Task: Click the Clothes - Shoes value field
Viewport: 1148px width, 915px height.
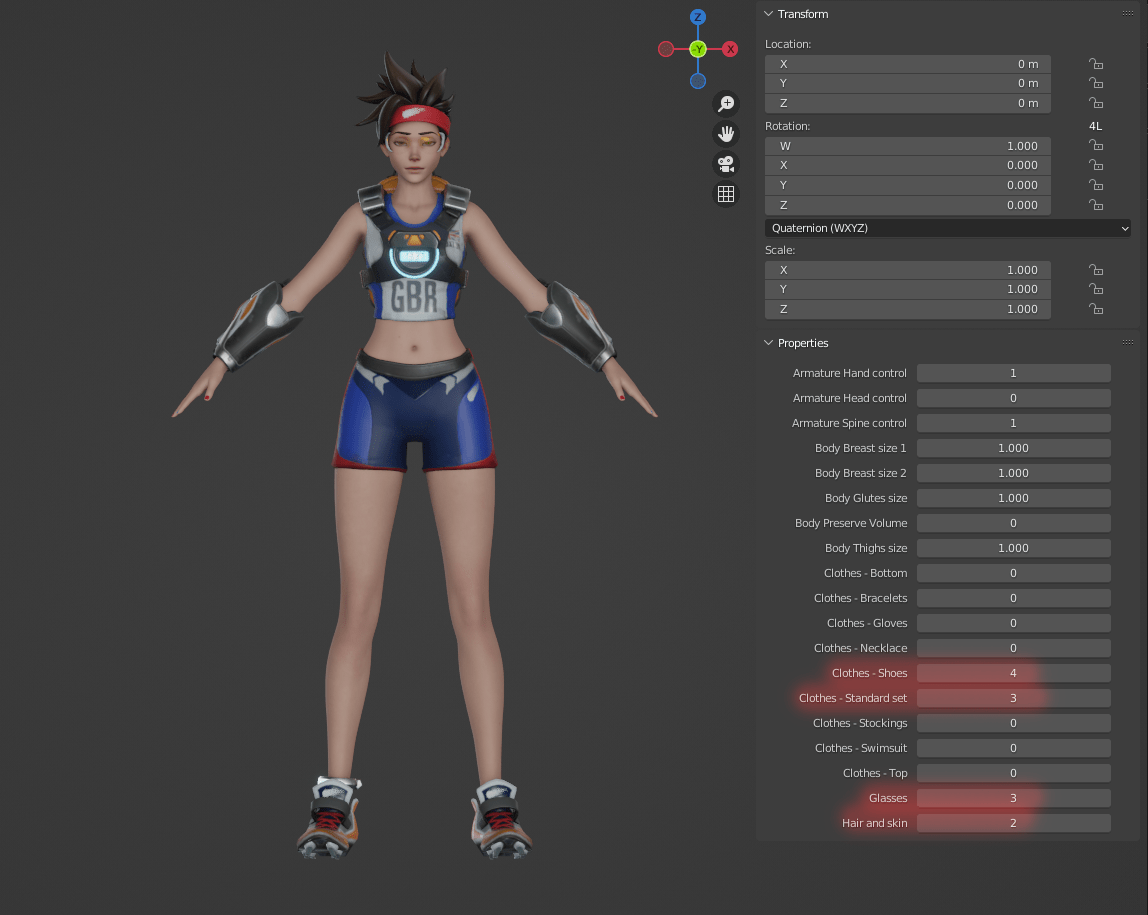Action: pos(1013,673)
